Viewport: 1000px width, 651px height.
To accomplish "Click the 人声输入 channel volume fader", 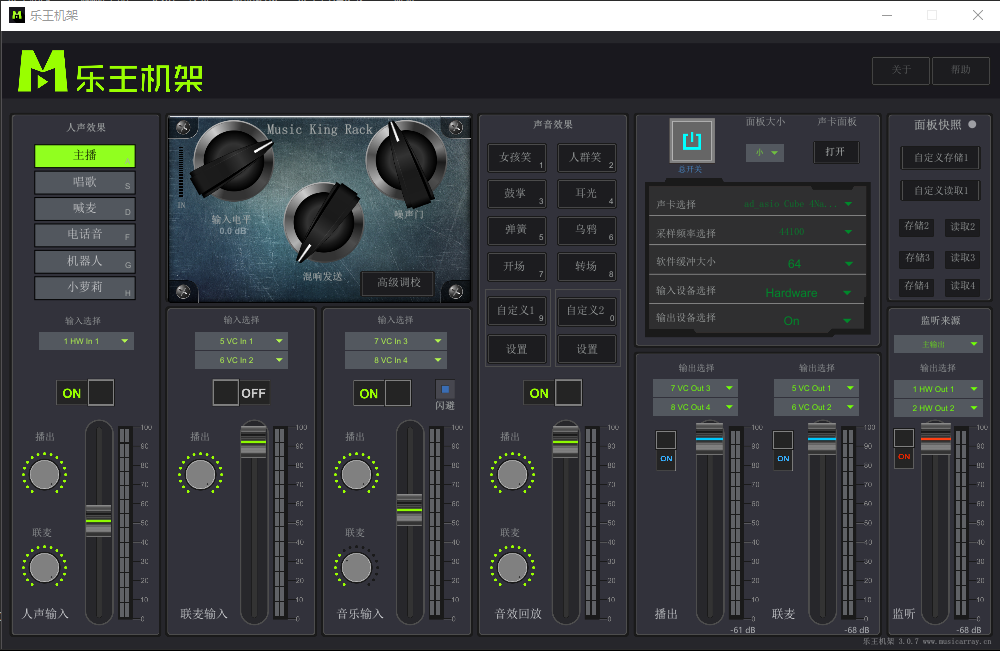I will [98, 520].
